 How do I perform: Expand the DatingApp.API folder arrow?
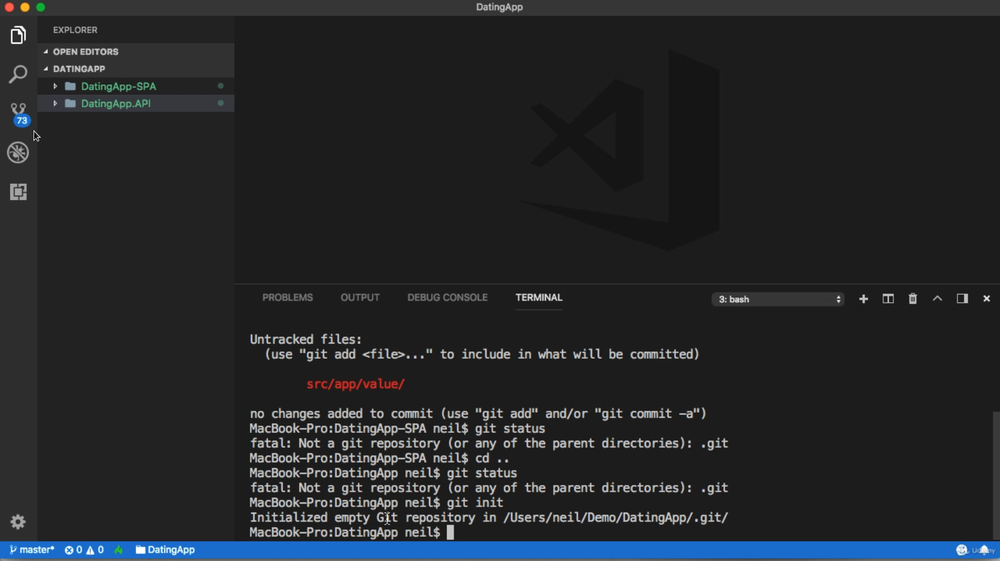tap(55, 103)
